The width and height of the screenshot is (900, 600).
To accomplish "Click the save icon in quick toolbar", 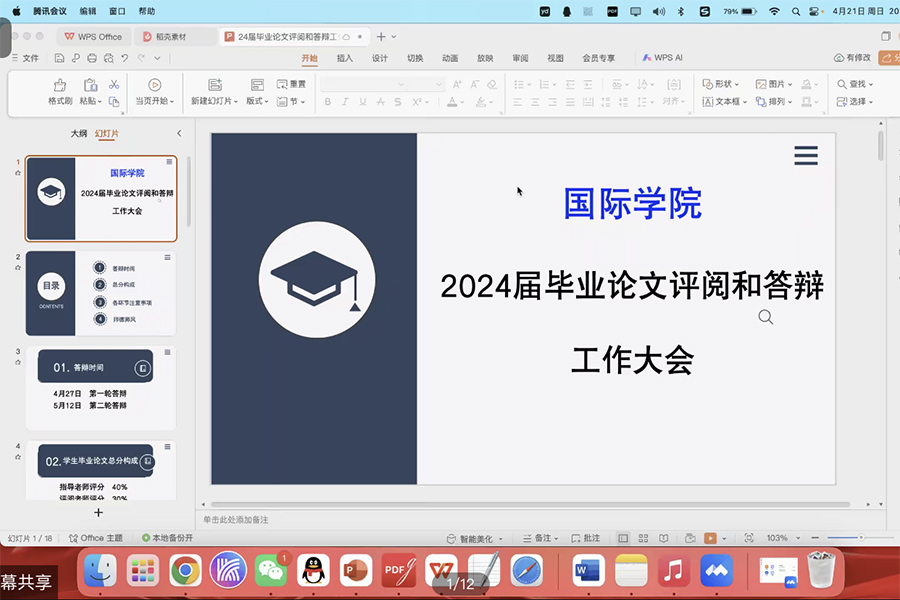I will tap(60, 59).
